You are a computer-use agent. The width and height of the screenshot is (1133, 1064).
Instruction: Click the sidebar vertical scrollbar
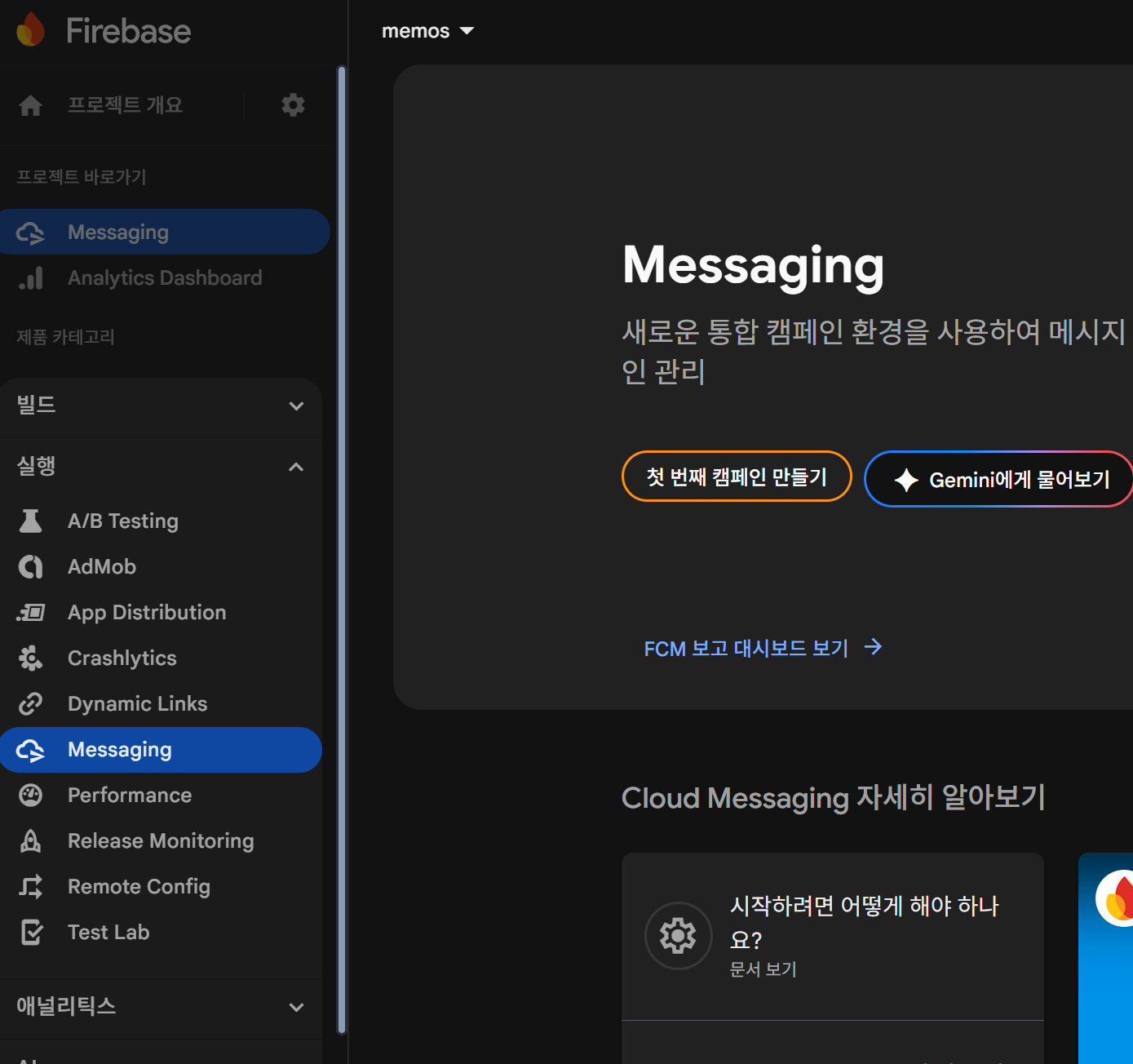pyautogui.click(x=342, y=549)
